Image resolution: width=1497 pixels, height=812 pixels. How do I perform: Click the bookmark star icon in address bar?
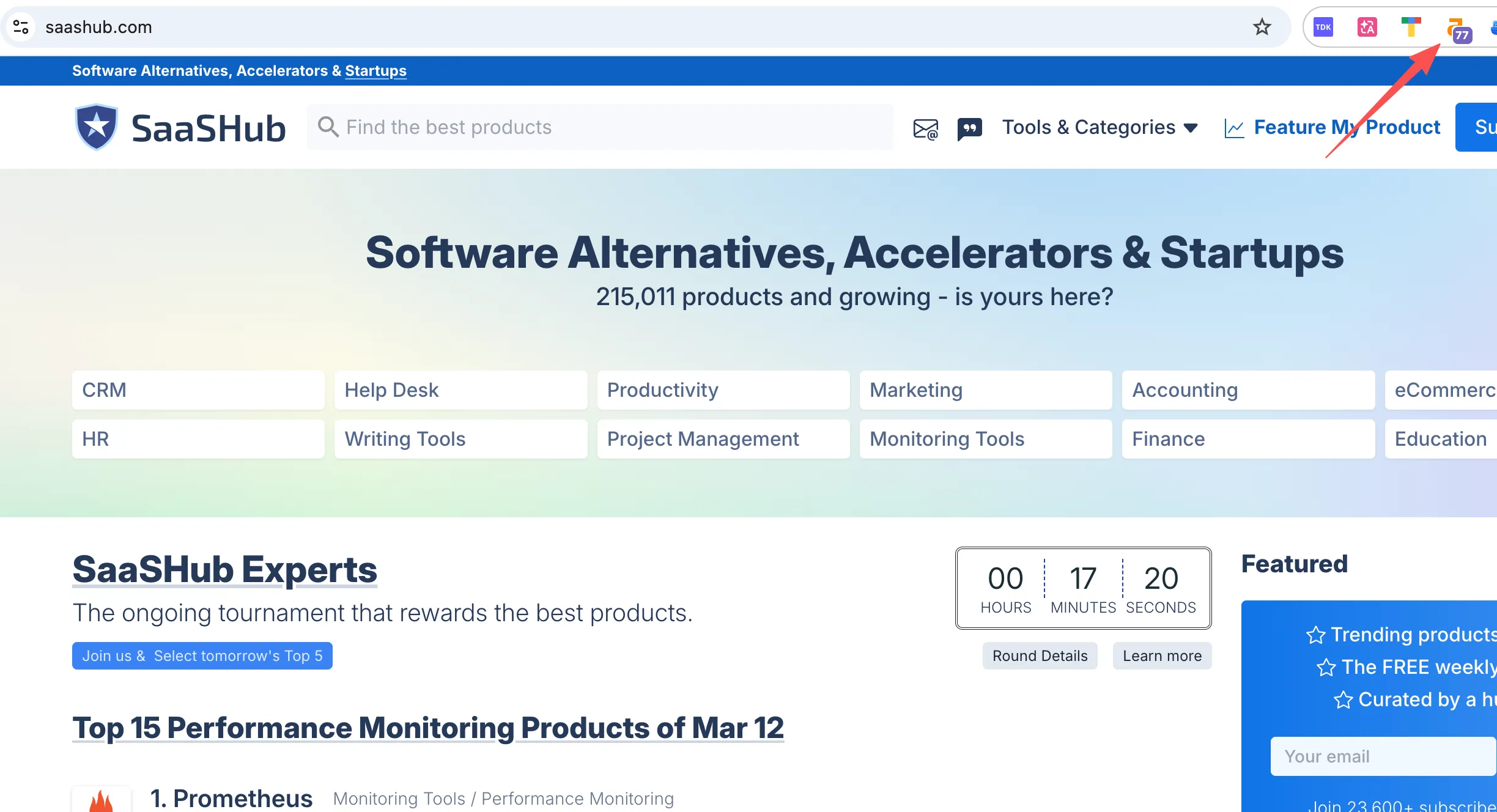pos(1262,27)
